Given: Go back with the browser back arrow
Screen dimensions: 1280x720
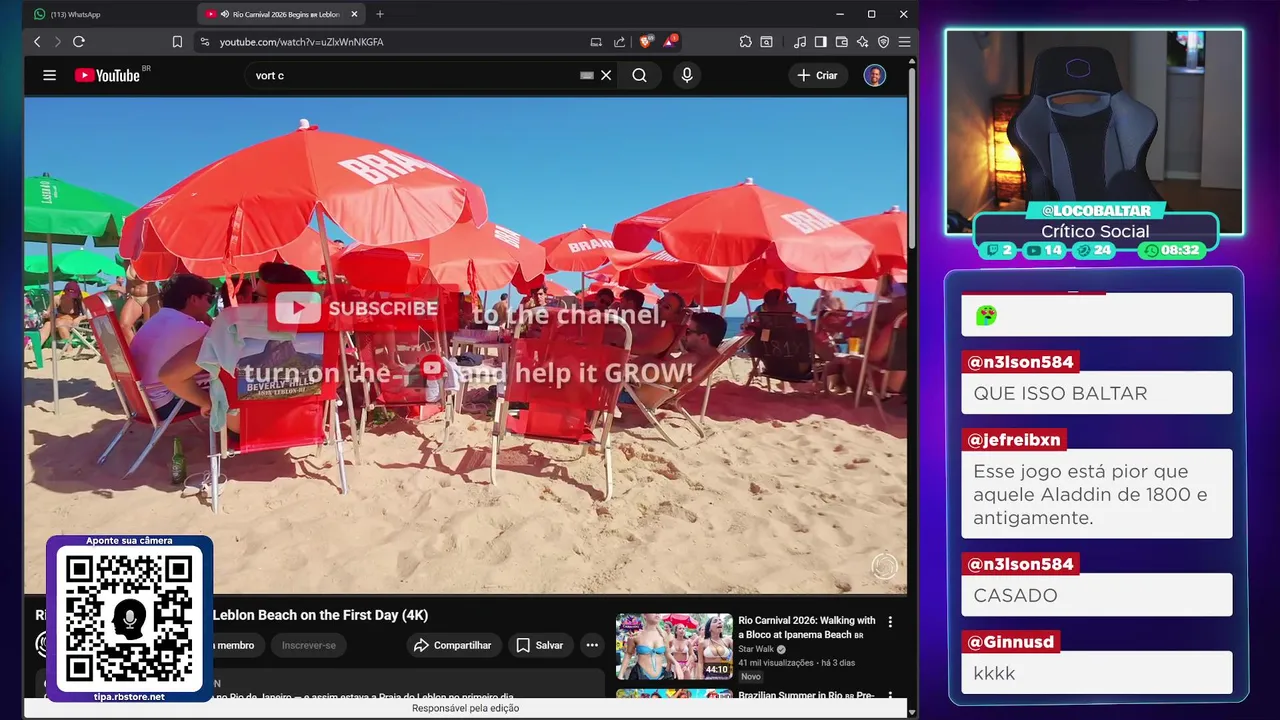Looking at the screenshot, I should click(x=37, y=42).
